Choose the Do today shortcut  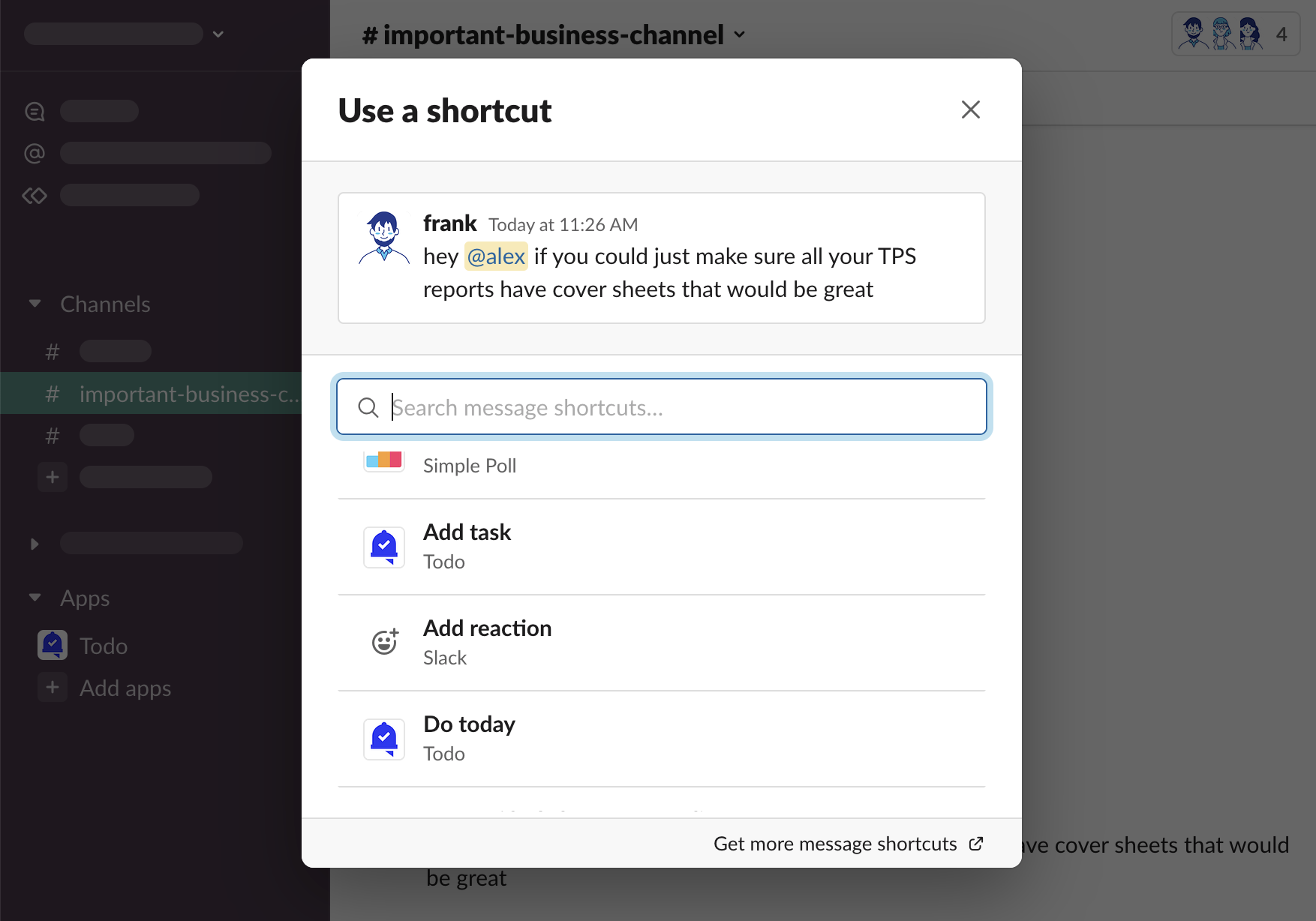pos(662,739)
